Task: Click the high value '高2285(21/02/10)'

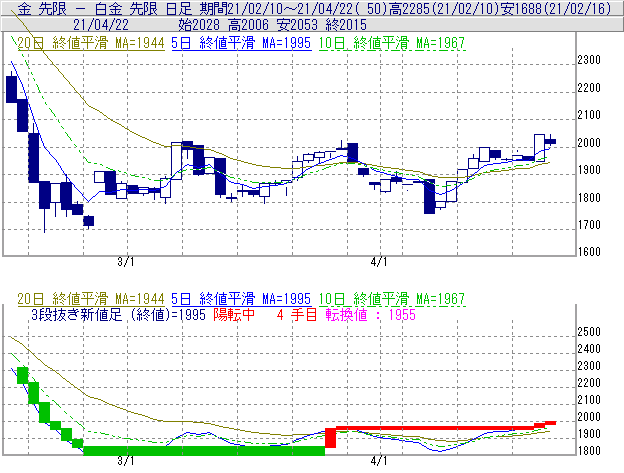Action: 444,8
